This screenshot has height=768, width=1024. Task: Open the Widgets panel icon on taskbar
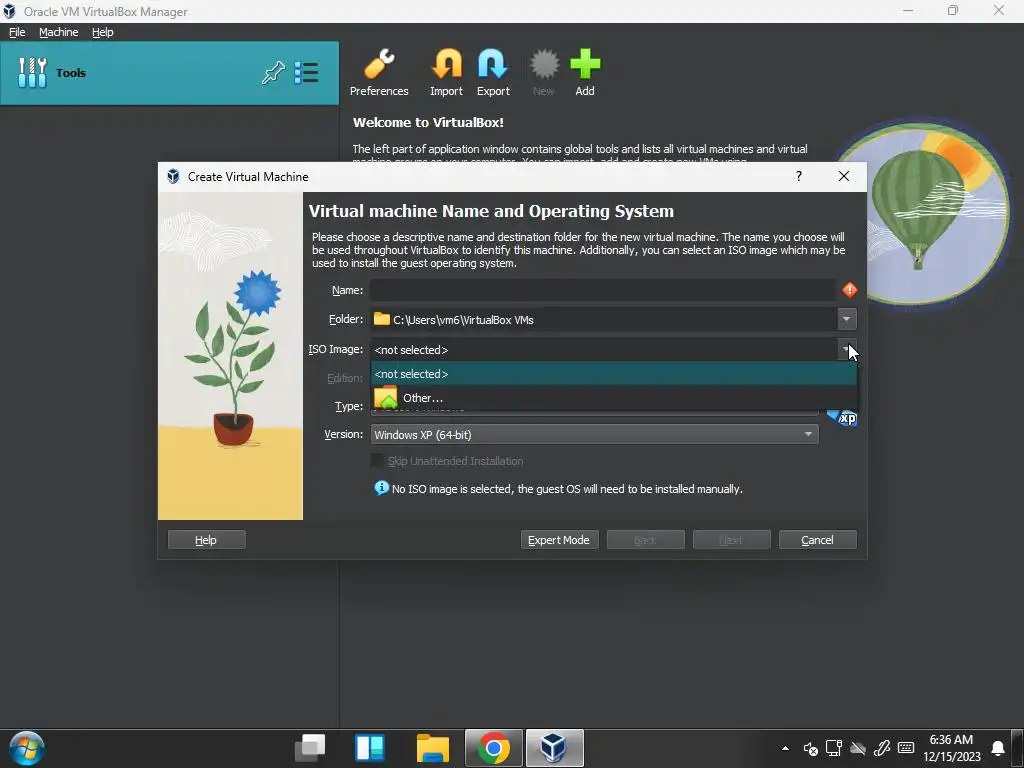(370, 748)
